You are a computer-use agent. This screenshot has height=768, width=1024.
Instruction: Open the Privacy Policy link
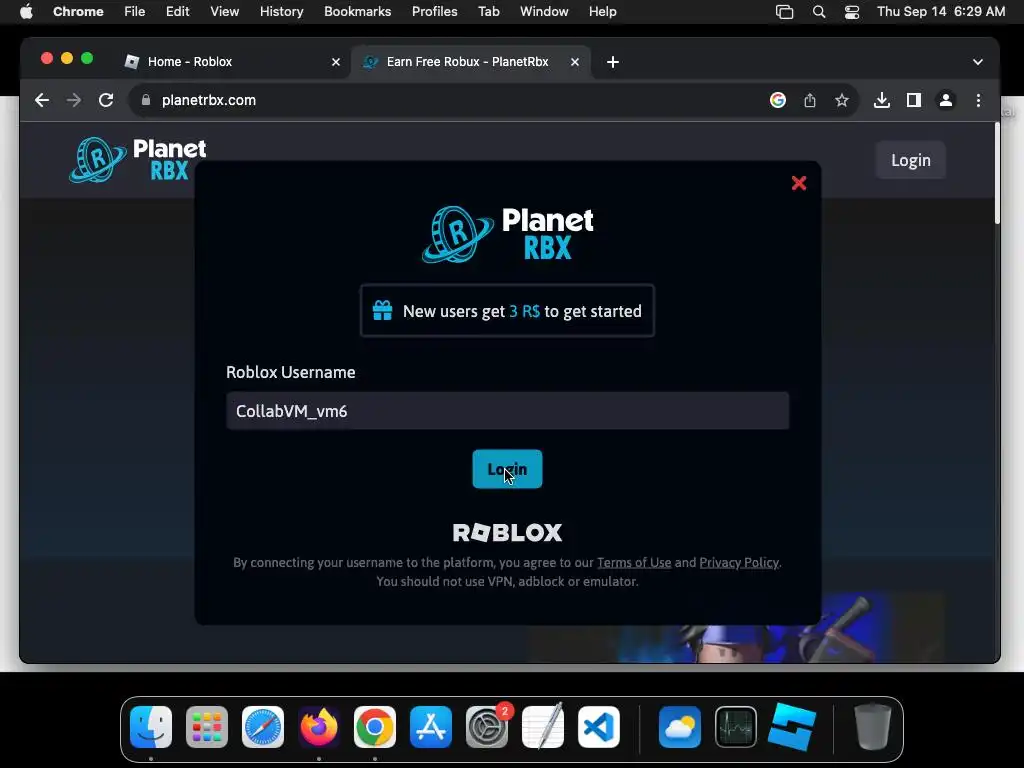[x=739, y=562]
